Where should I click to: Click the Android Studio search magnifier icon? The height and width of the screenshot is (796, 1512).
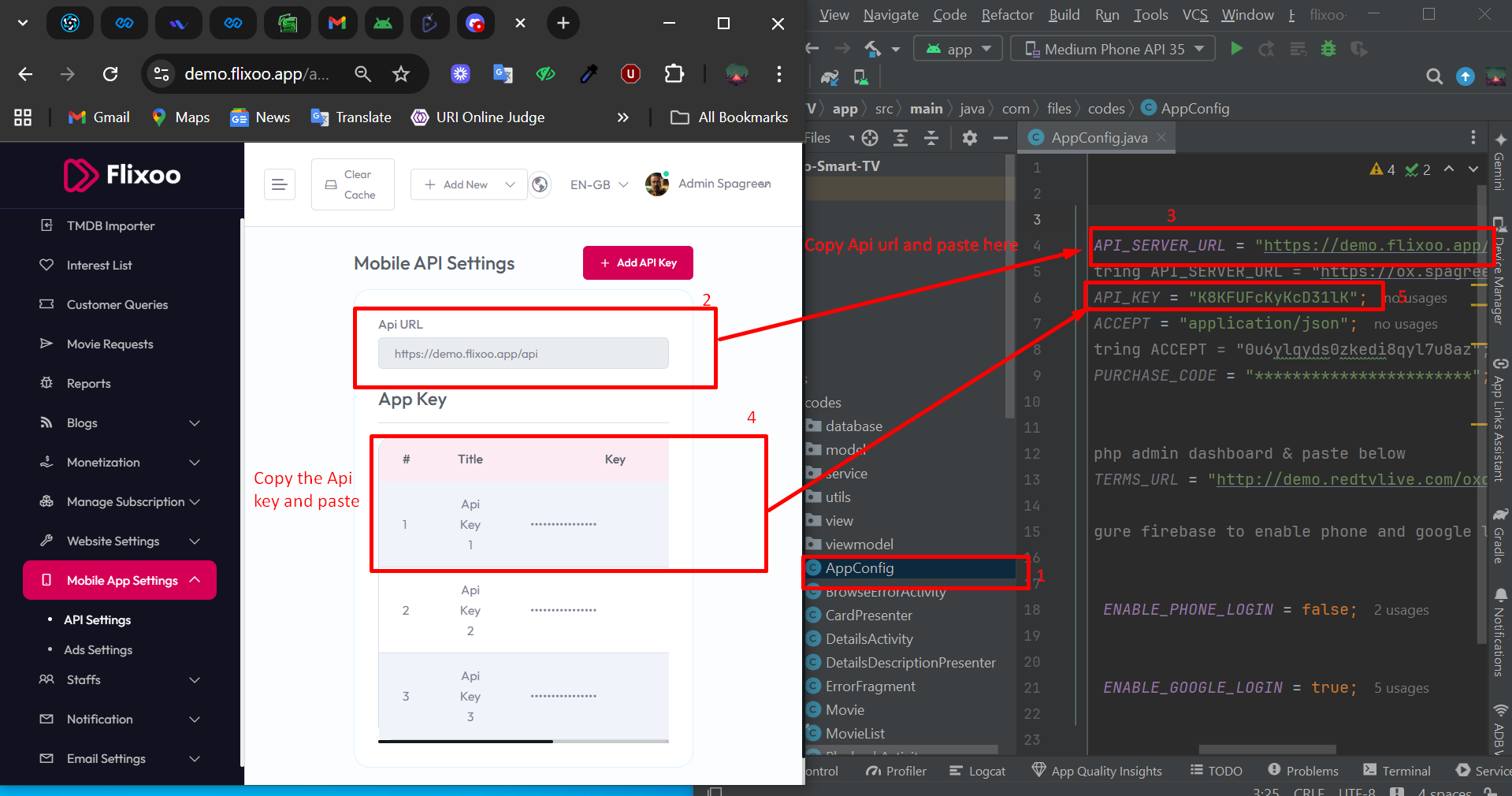coord(1434,76)
